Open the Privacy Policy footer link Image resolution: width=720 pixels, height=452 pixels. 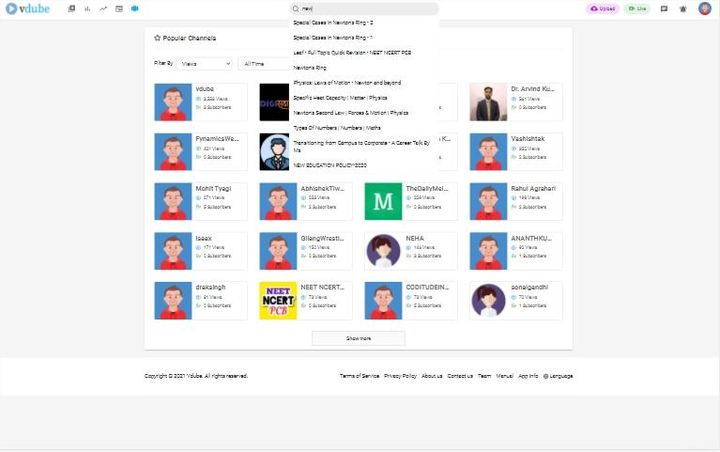[x=400, y=376]
